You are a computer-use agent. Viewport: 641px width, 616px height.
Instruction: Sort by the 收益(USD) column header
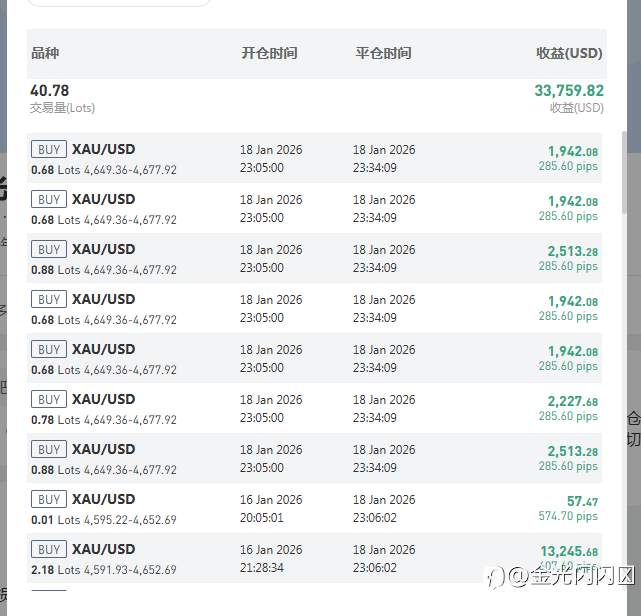[569, 53]
